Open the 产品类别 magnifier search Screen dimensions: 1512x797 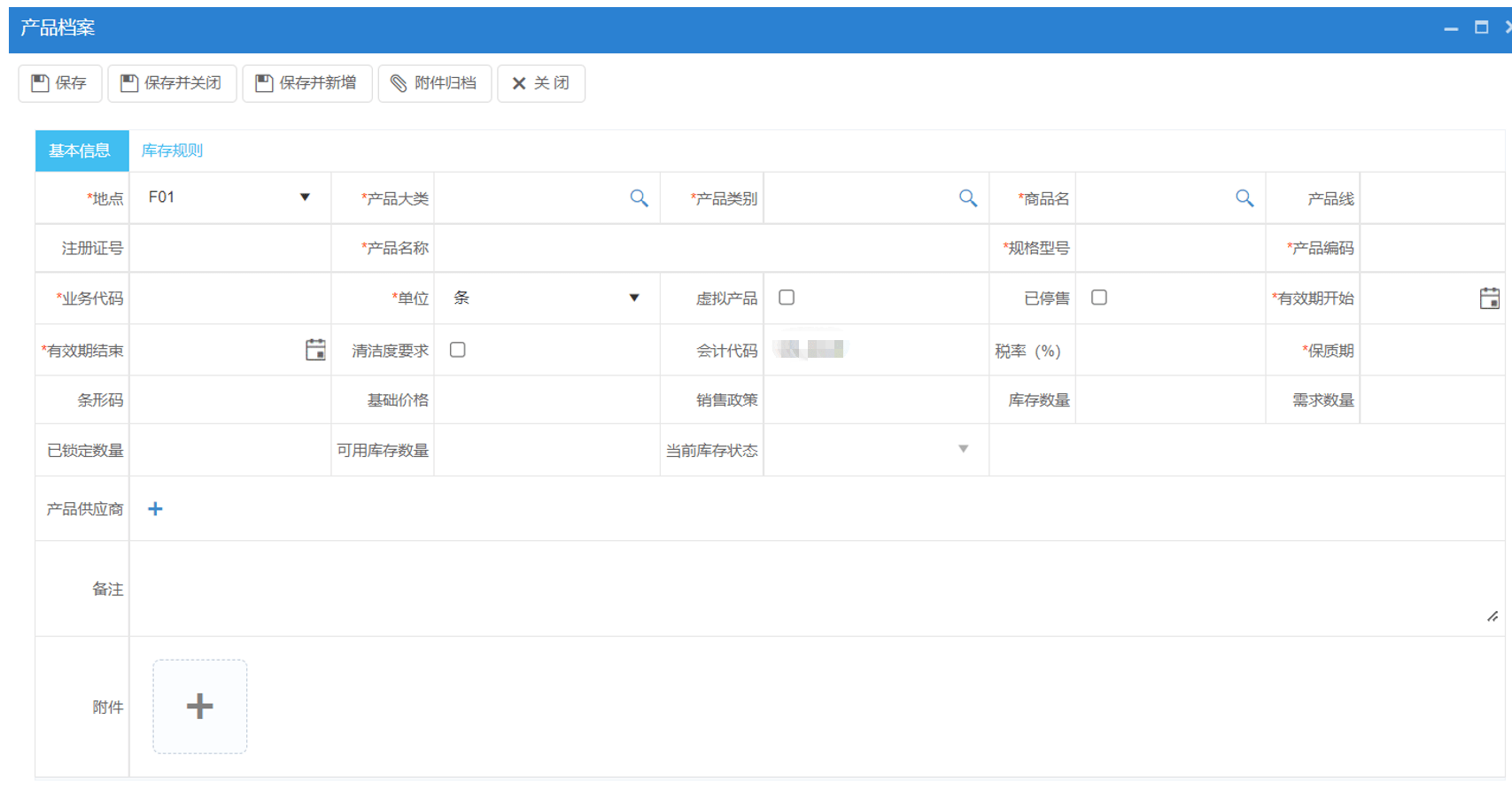[968, 197]
